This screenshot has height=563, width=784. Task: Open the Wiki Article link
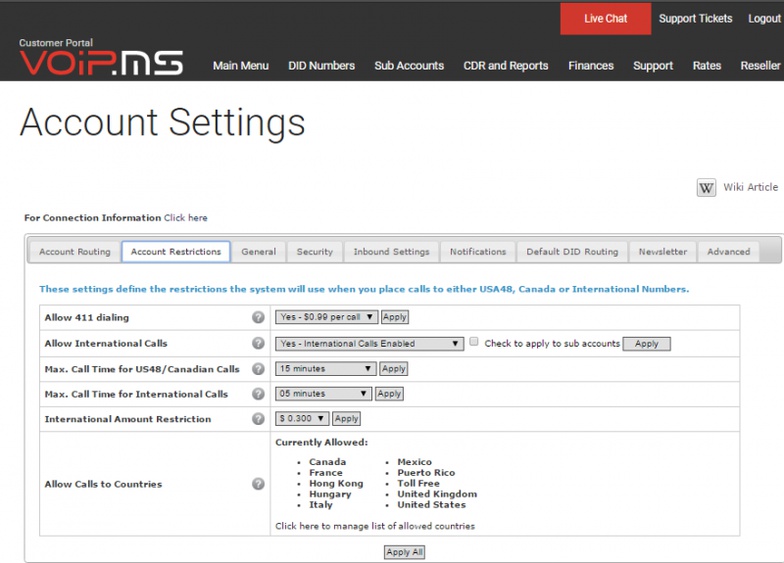(x=750, y=187)
